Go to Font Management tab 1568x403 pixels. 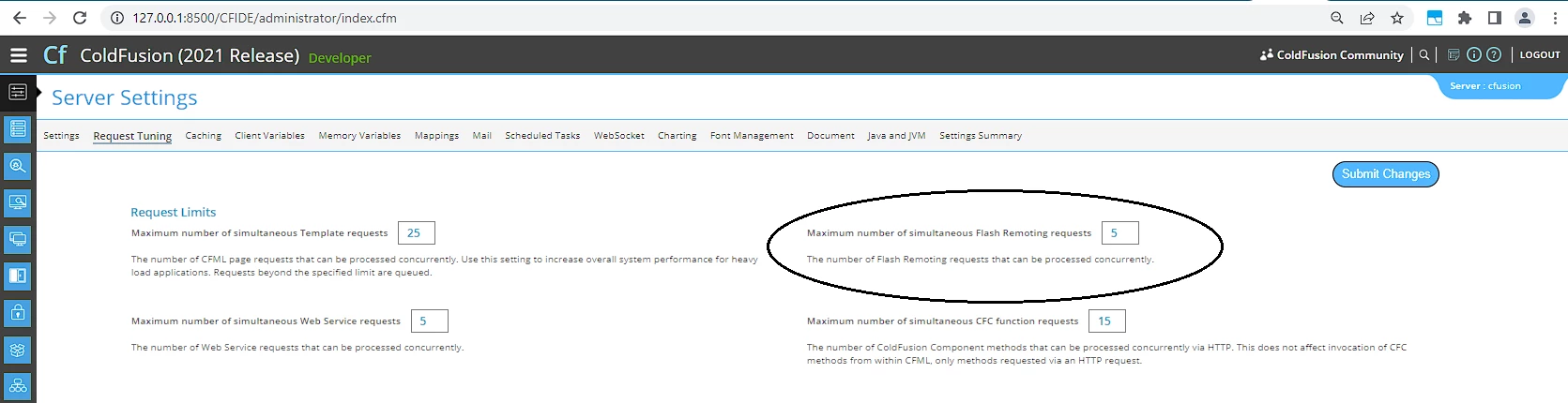[752, 136]
